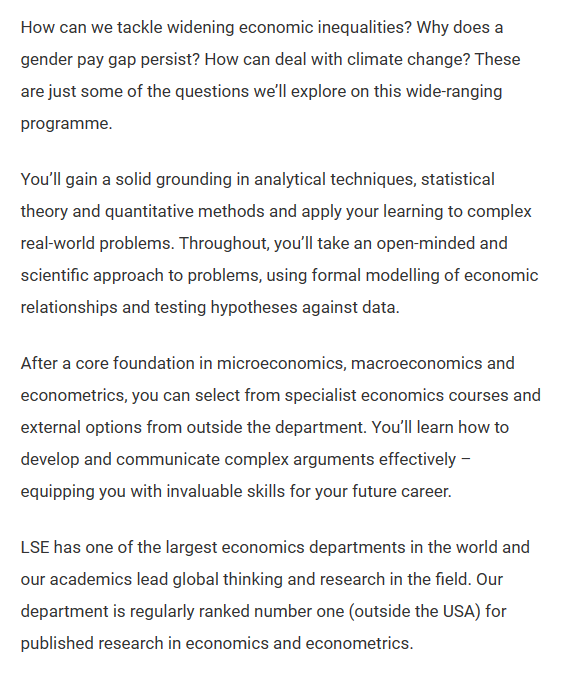Screen dimensions: 575x675
Task: Click the word "programme." ending first paragraph
Action: (x=66, y=124)
